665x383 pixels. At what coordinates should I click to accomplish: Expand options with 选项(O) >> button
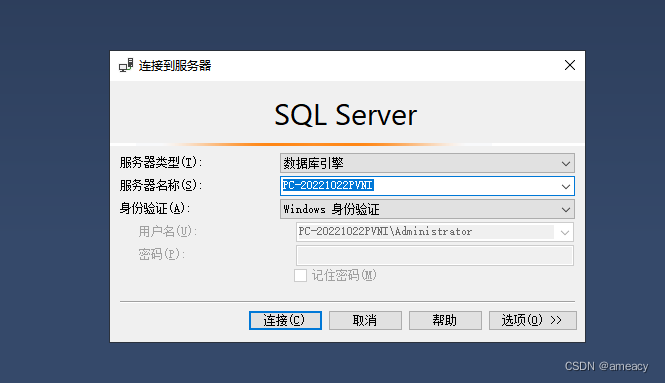pos(532,320)
